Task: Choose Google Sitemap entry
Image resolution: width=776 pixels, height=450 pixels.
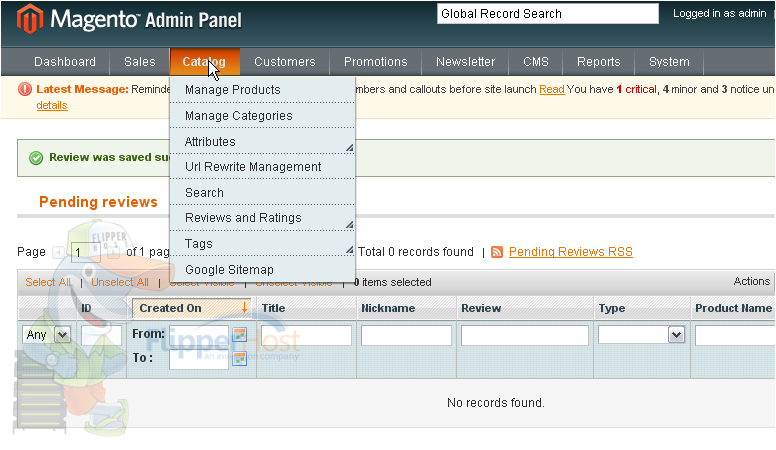Action: [262, 270]
